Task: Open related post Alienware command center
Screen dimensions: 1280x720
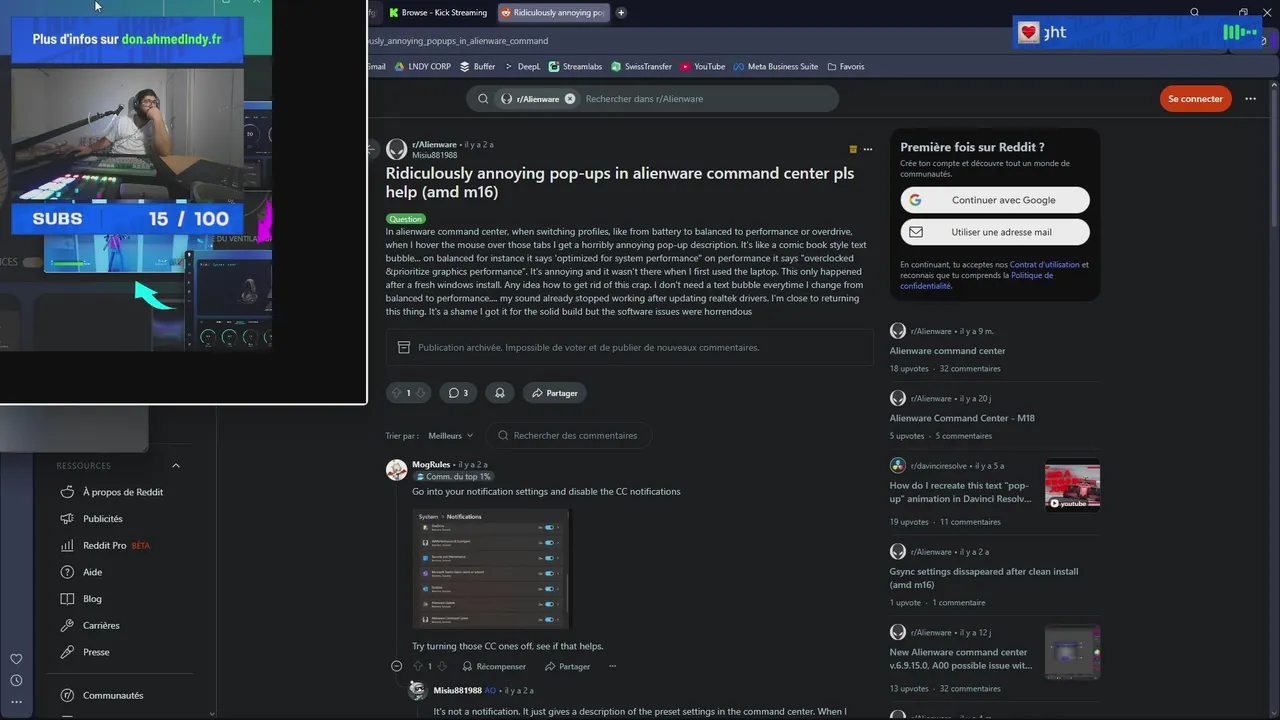Action: pyautogui.click(x=947, y=351)
